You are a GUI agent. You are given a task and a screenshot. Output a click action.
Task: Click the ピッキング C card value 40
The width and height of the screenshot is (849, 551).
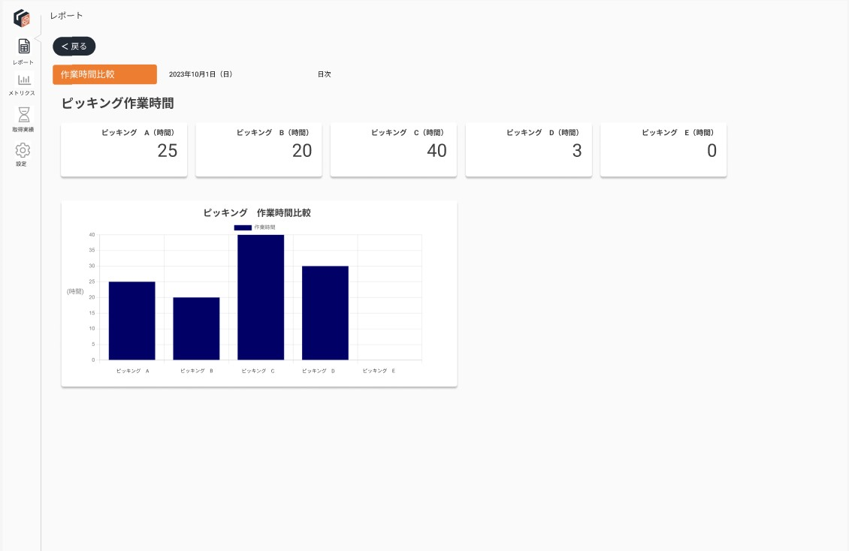[x=437, y=150]
